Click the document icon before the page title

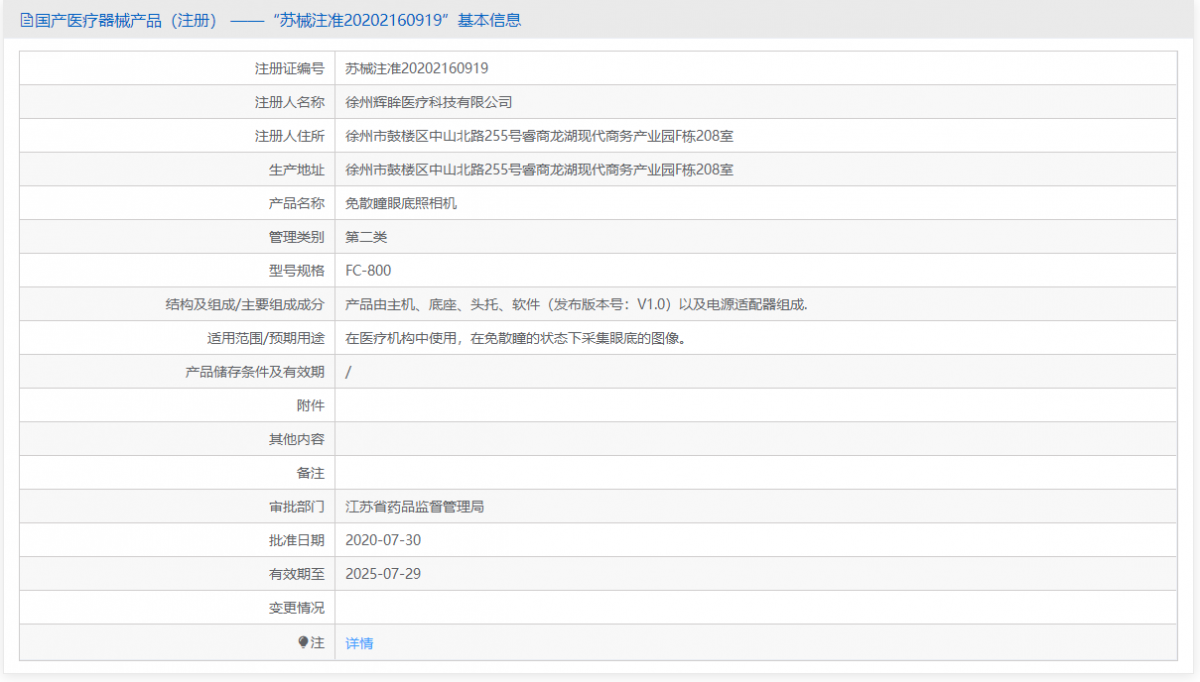pyautogui.click(x=27, y=20)
